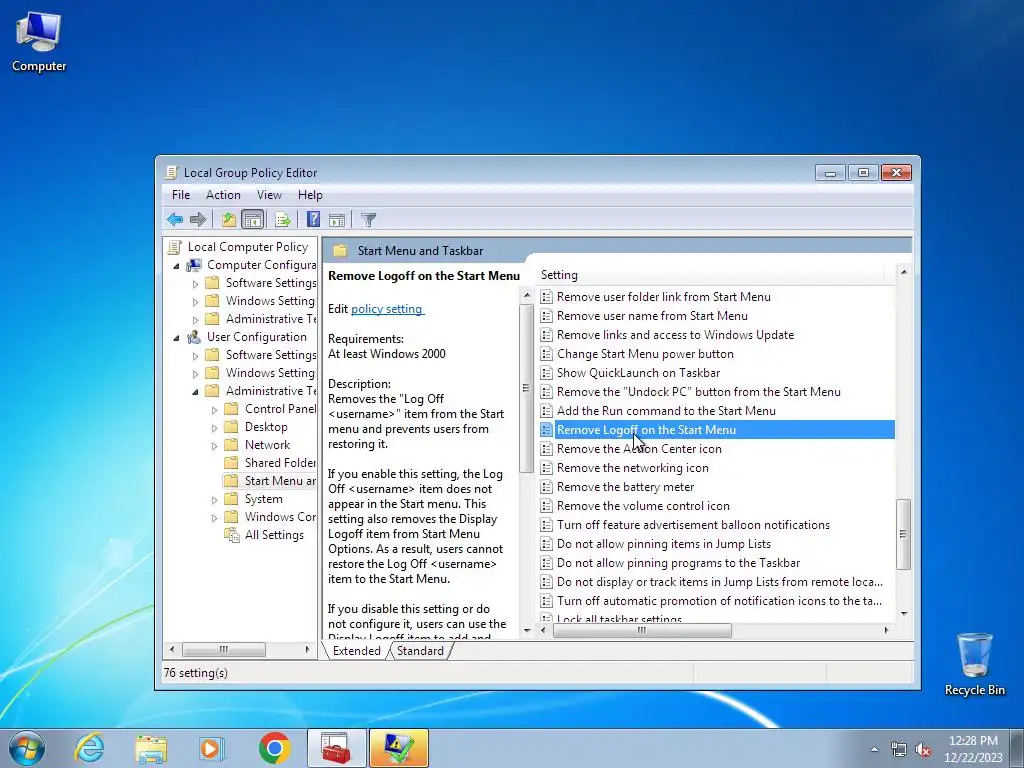The width and height of the screenshot is (1024, 768).
Task: Select Remove the volume control icon setting
Action: click(x=643, y=505)
